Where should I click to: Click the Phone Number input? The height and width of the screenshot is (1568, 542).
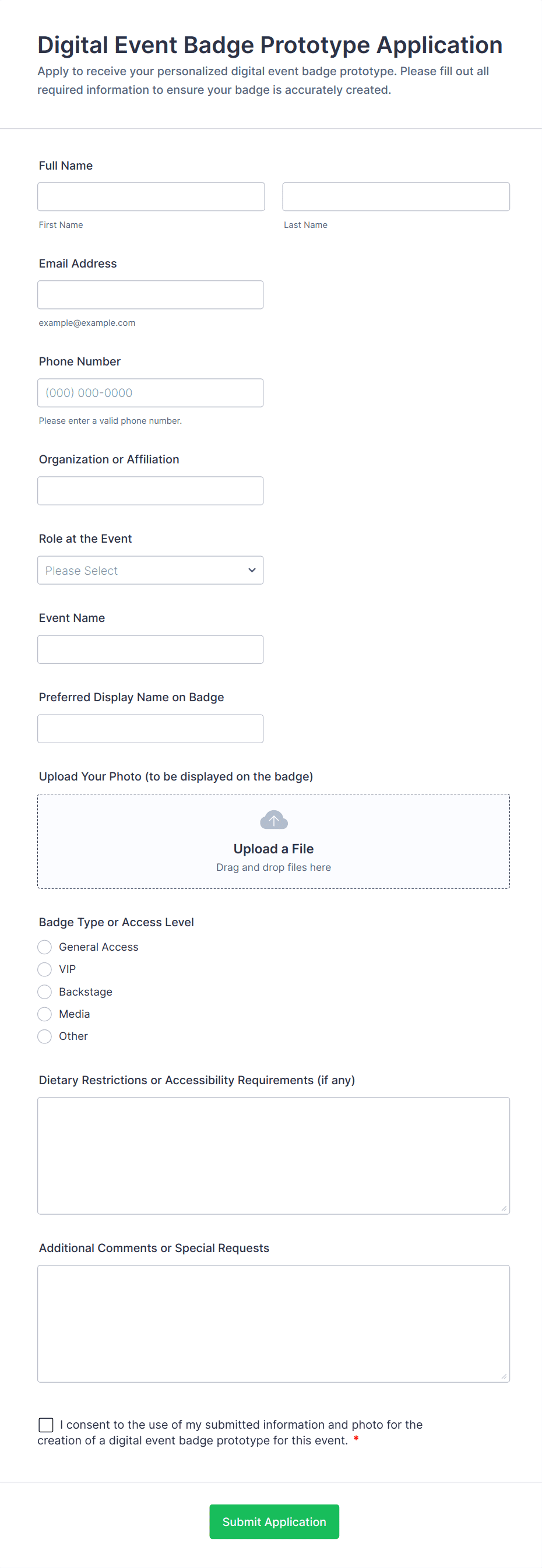pyautogui.click(x=150, y=393)
